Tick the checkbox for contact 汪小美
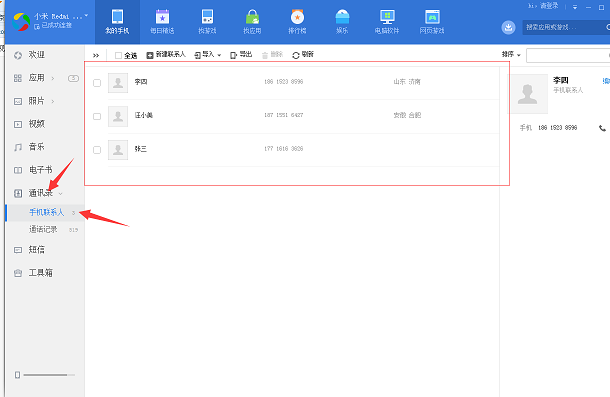The height and width of the screenshot is (397, 610). pyautogui.click(x=97, y=116)
